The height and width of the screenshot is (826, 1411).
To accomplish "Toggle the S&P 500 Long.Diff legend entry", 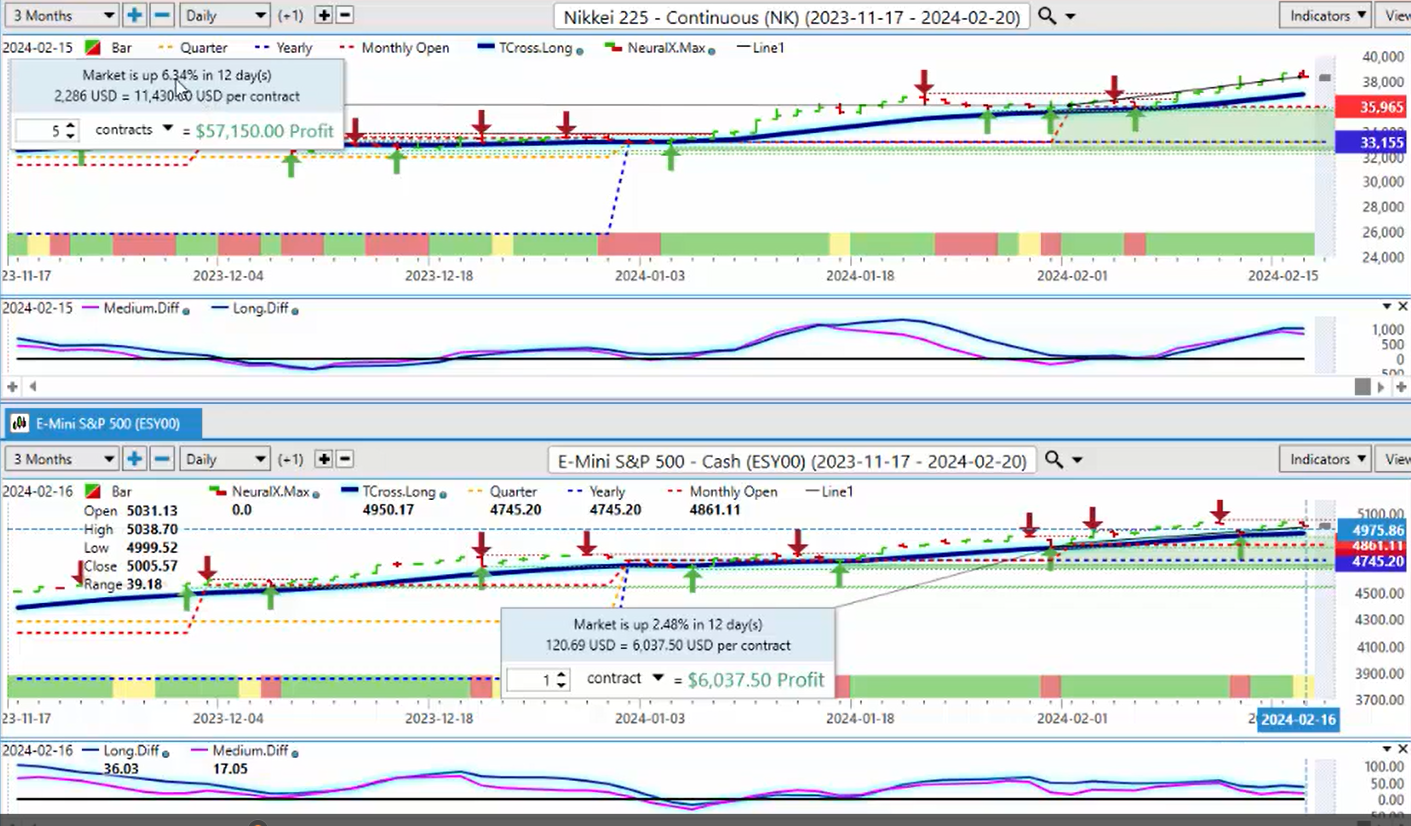I will [125, 752].
